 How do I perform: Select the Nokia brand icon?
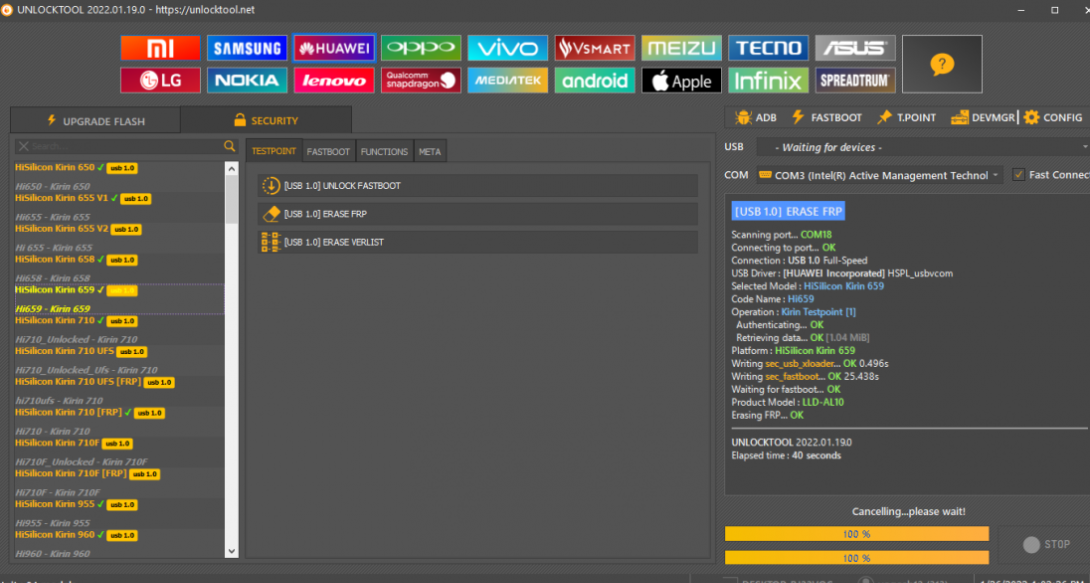pos(247,80)
